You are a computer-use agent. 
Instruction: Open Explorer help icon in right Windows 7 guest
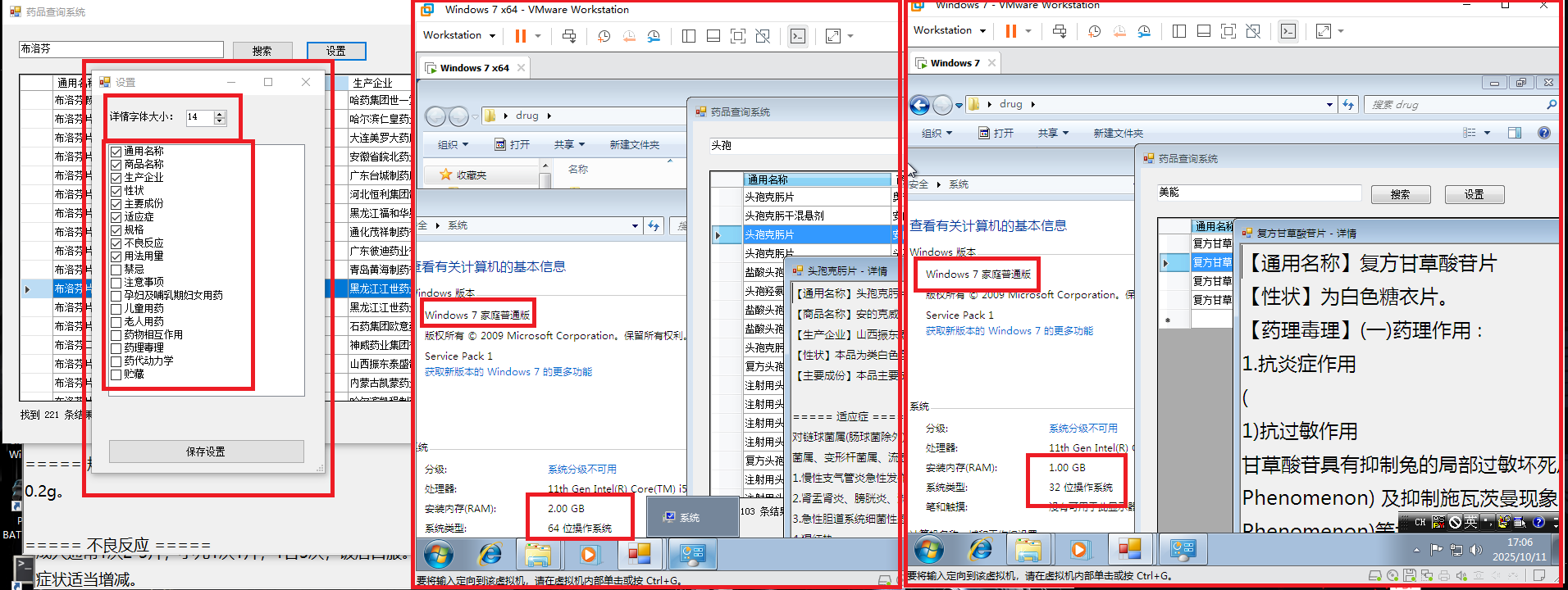[x=1544, y=133]
